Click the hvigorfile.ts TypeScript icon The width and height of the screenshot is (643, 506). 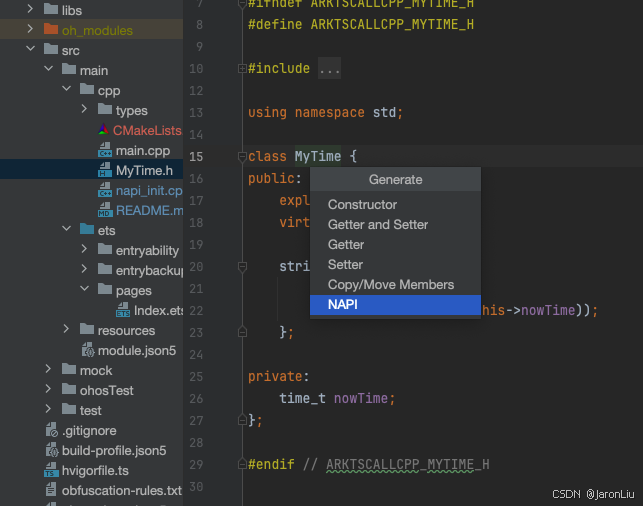[x=51, y=470]
